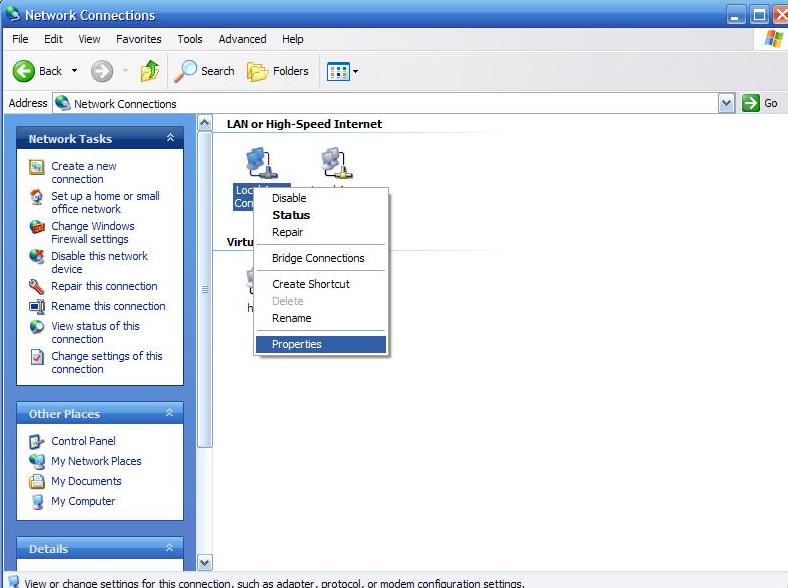The image size is (788, 588).
Task: Click the My Computer icon
Action: pyautogui.click(x=37, y=502)
